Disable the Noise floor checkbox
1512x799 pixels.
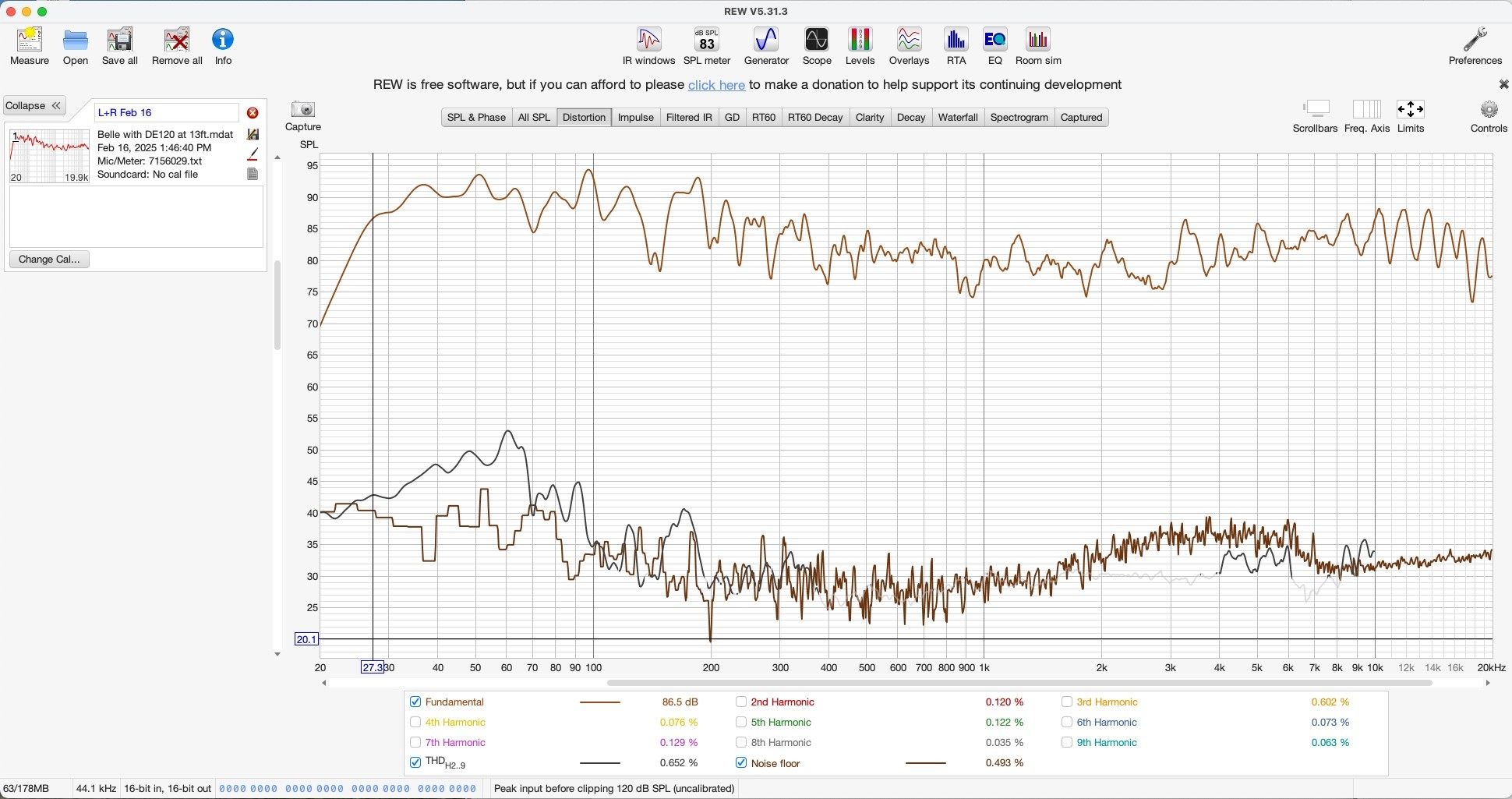pos(741,763)
